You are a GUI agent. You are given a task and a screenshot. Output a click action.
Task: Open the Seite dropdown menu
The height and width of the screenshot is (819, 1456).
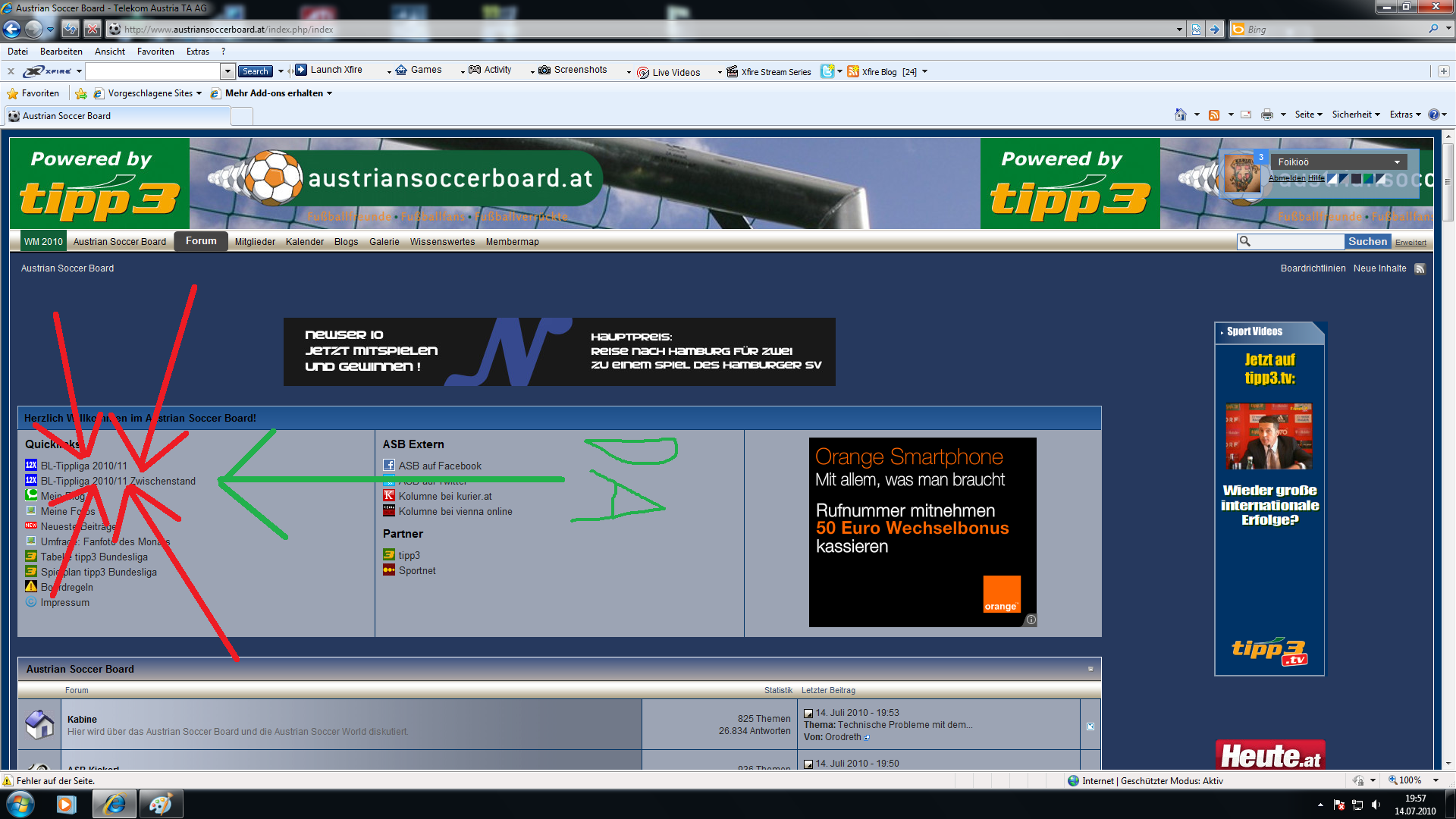[x=1308, y=115]
